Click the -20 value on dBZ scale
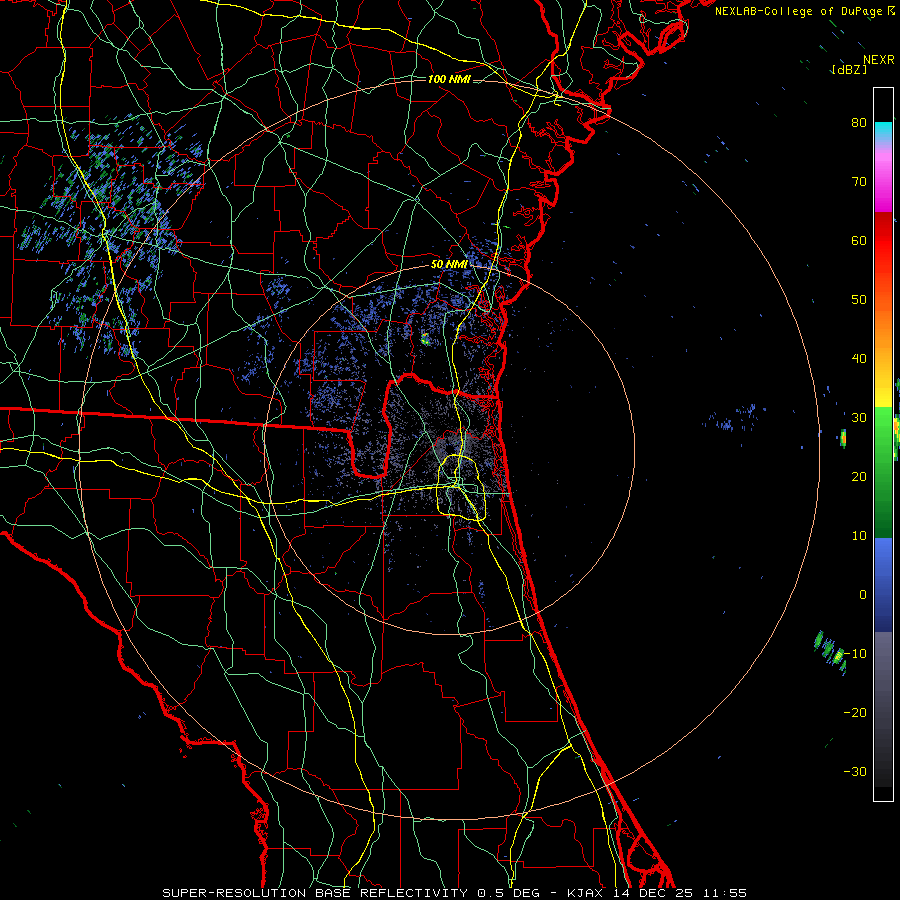900x900 pixels. (855, 712)
